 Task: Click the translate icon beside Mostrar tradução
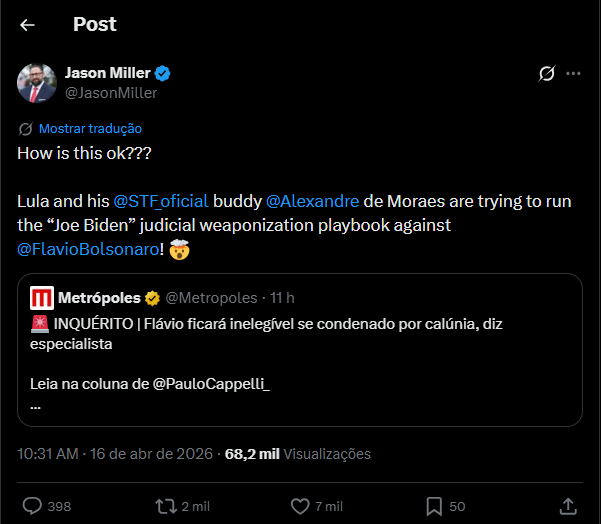click(26, 129)
